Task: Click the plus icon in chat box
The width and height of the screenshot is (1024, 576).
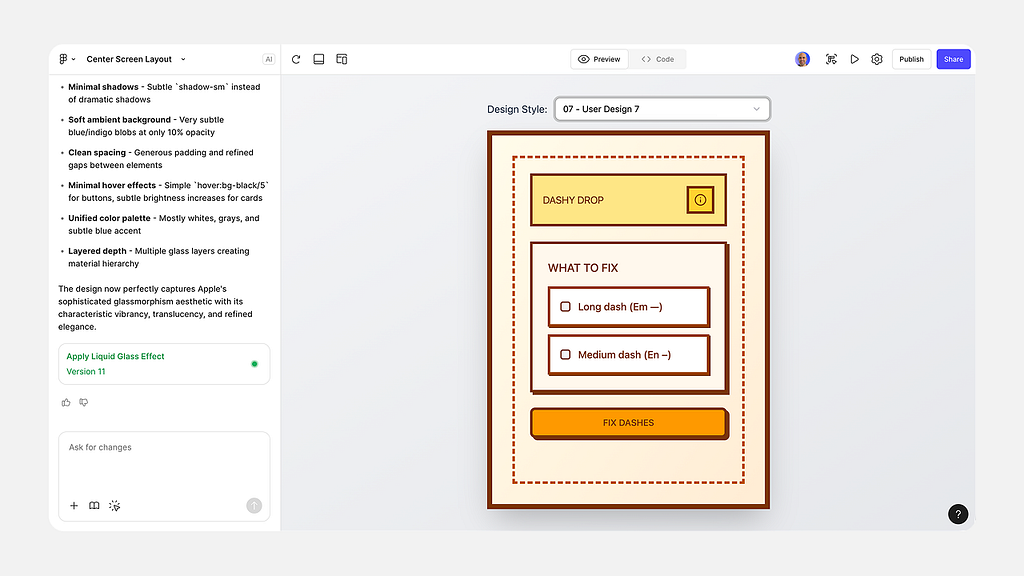Action: pyautogui.click(x=74, y=506)
